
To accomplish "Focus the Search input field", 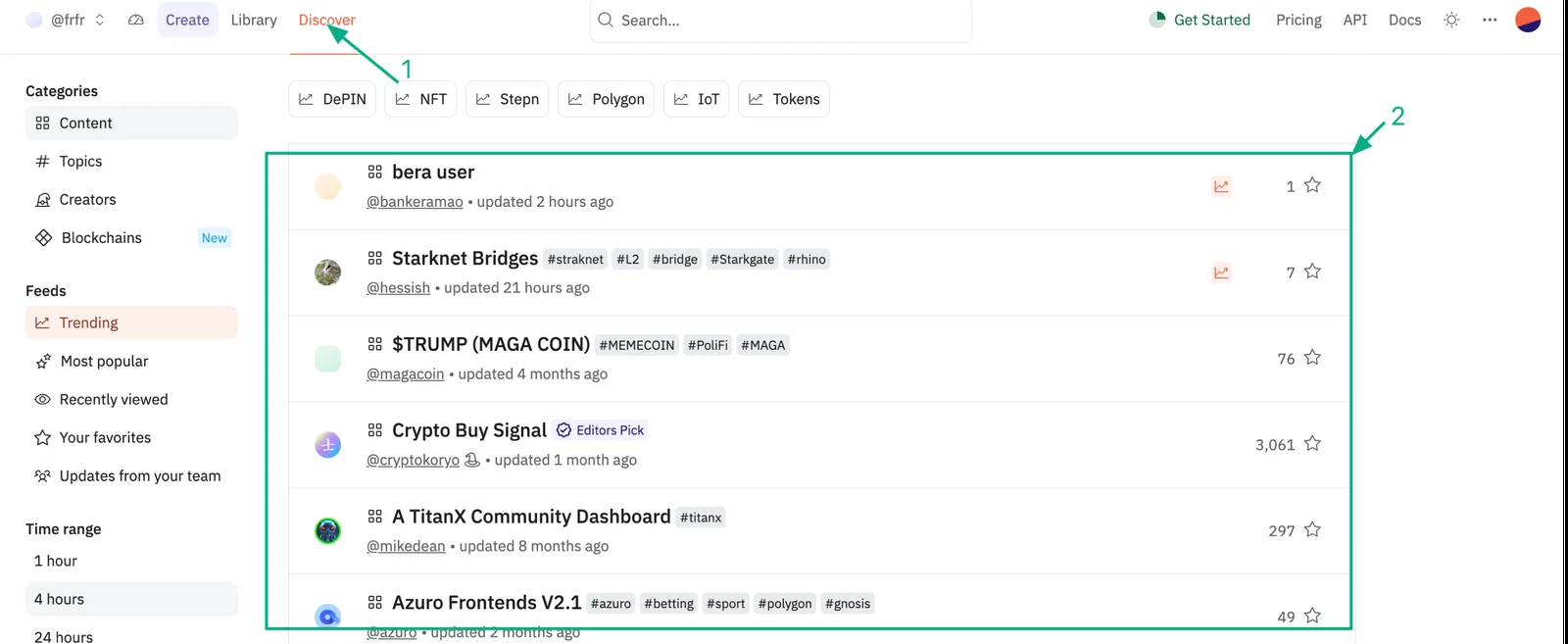I will click(781, 21).
